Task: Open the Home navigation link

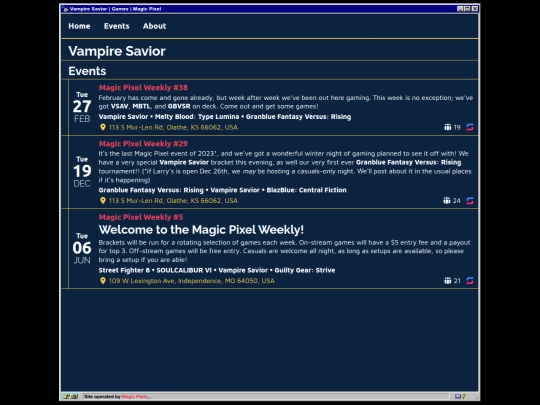Action: click(79, 26)
